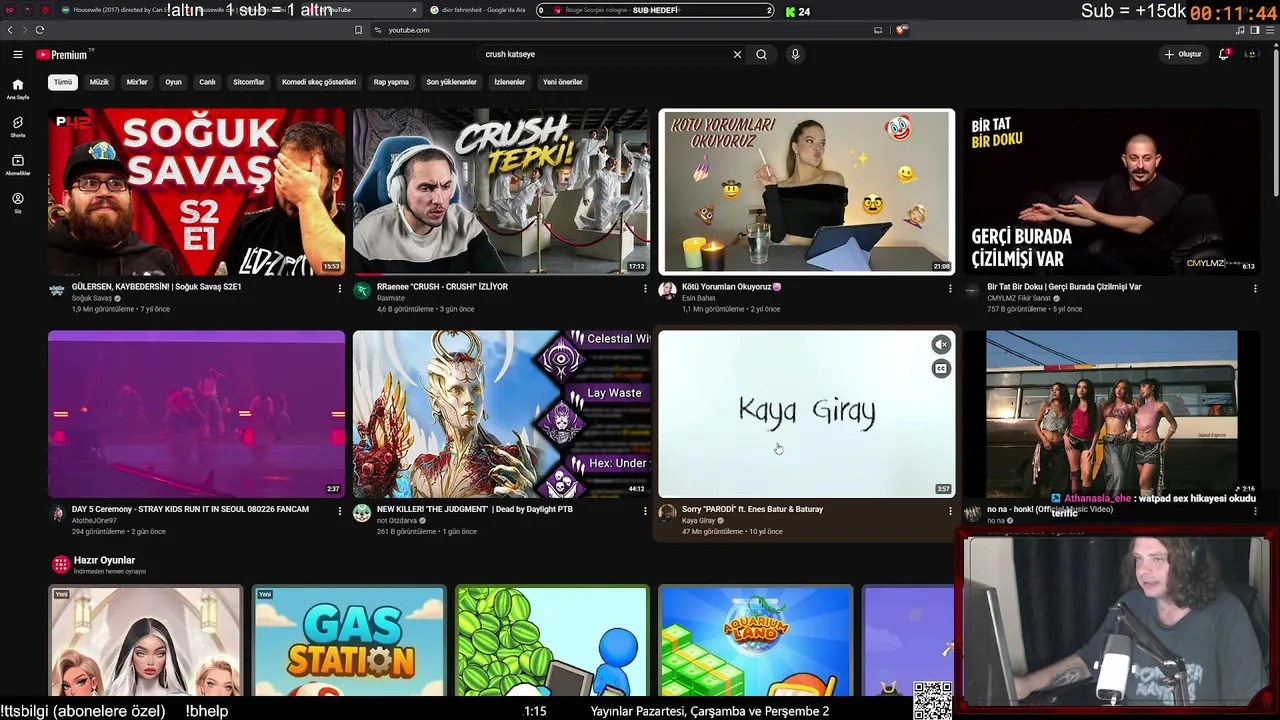Select the Son yüklenenler filter chip
Image resolution: width=1280 pixels, height=720 pixels.
(451, 82)
